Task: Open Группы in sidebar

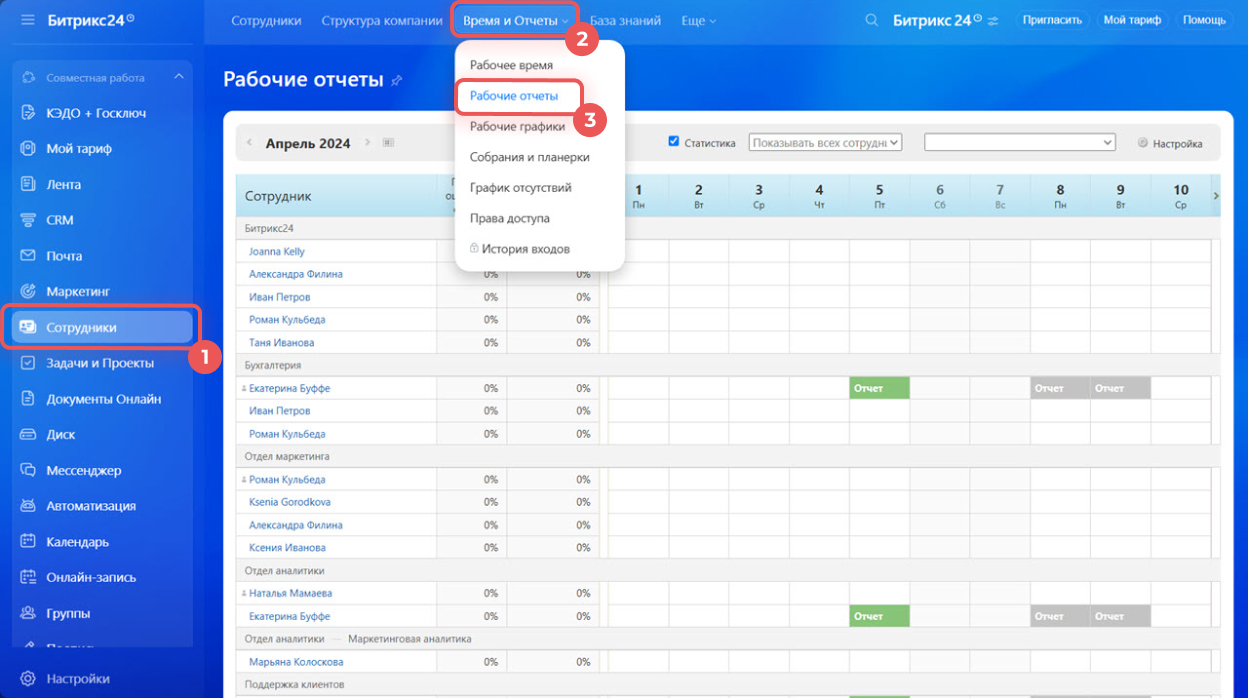Action: point(68,613)
